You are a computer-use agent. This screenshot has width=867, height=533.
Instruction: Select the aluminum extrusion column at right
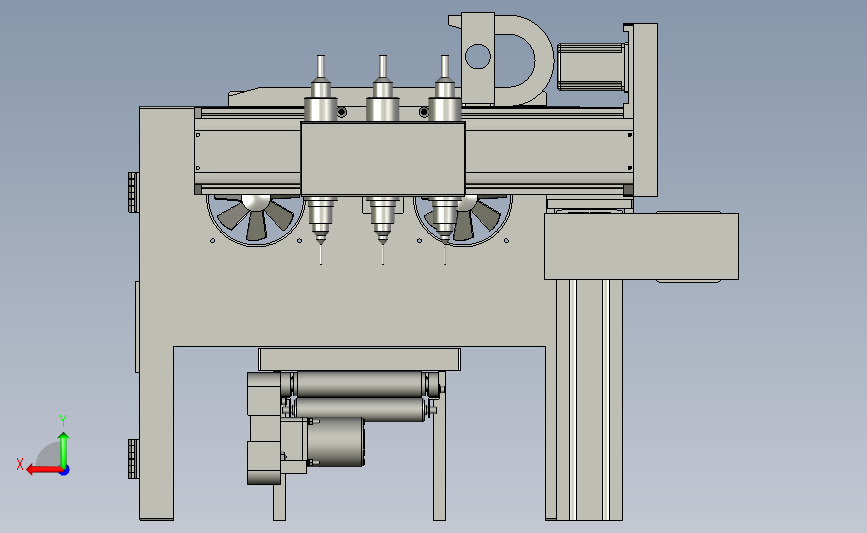pos(589,400)
